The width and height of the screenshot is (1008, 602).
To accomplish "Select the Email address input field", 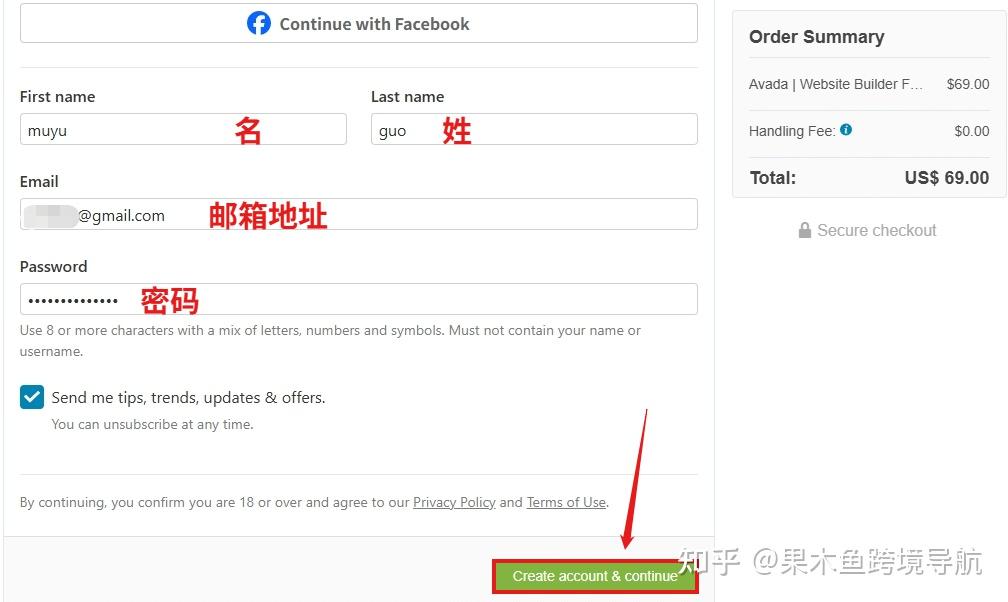I will click(359, 214).
